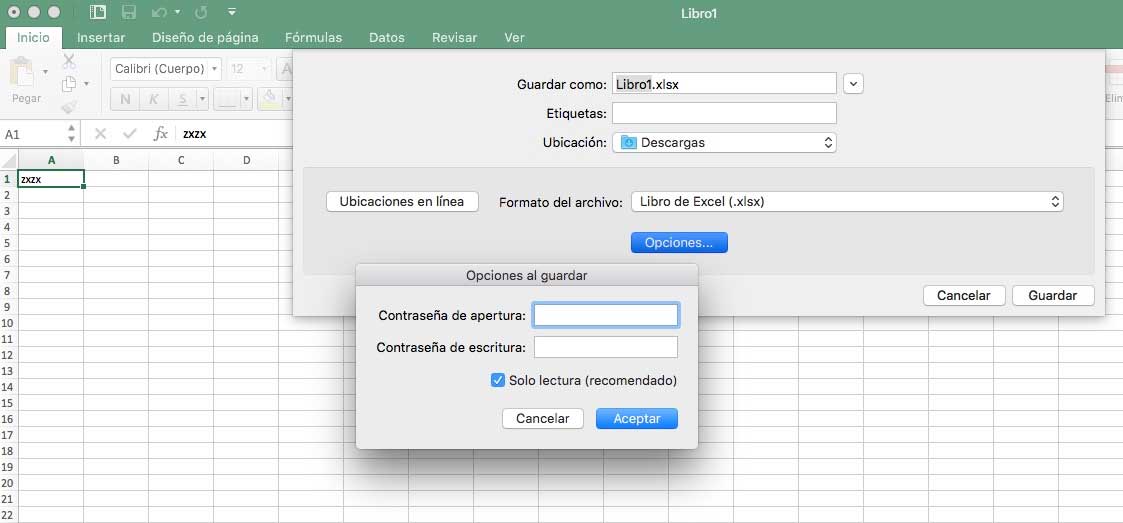Click the fx insert function icon
1123x523 pixels.
click(x=160, y=133)
